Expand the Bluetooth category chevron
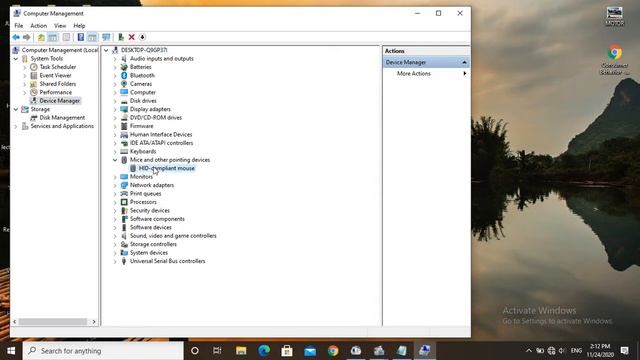The image size is (640, 360). tap(115, 76)
